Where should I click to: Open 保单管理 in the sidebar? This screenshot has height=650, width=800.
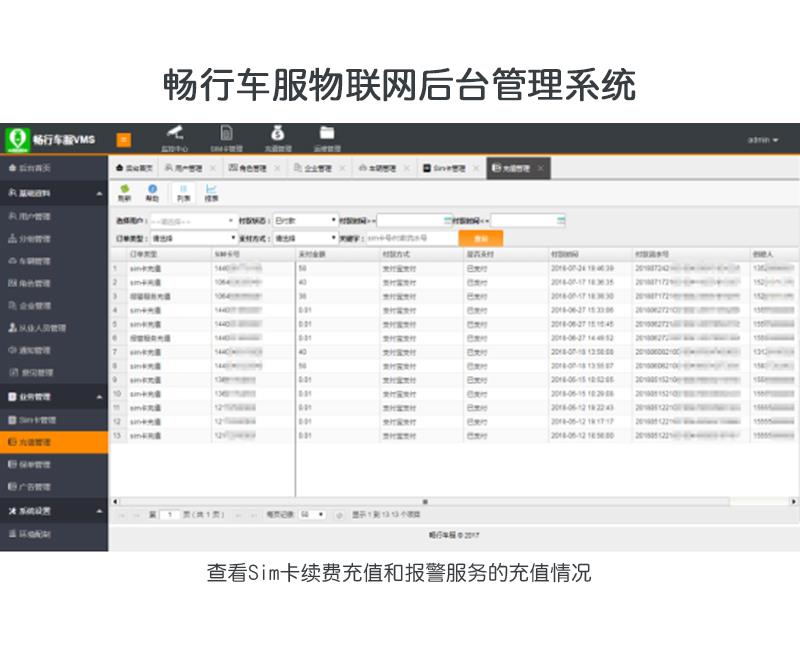36,465
